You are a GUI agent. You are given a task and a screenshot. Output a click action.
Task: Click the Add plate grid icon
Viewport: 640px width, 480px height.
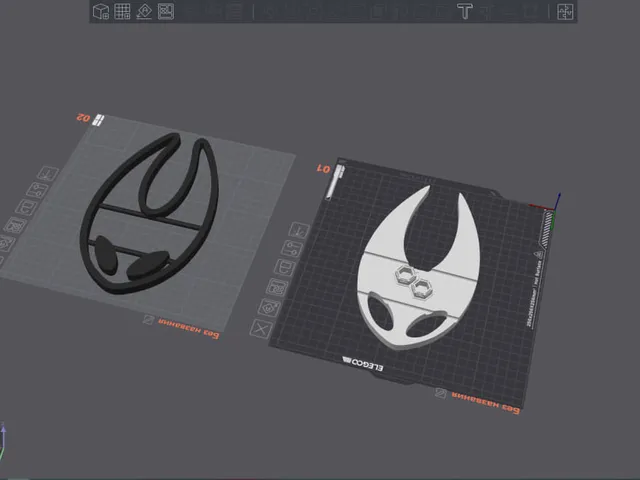click(122, 11)
